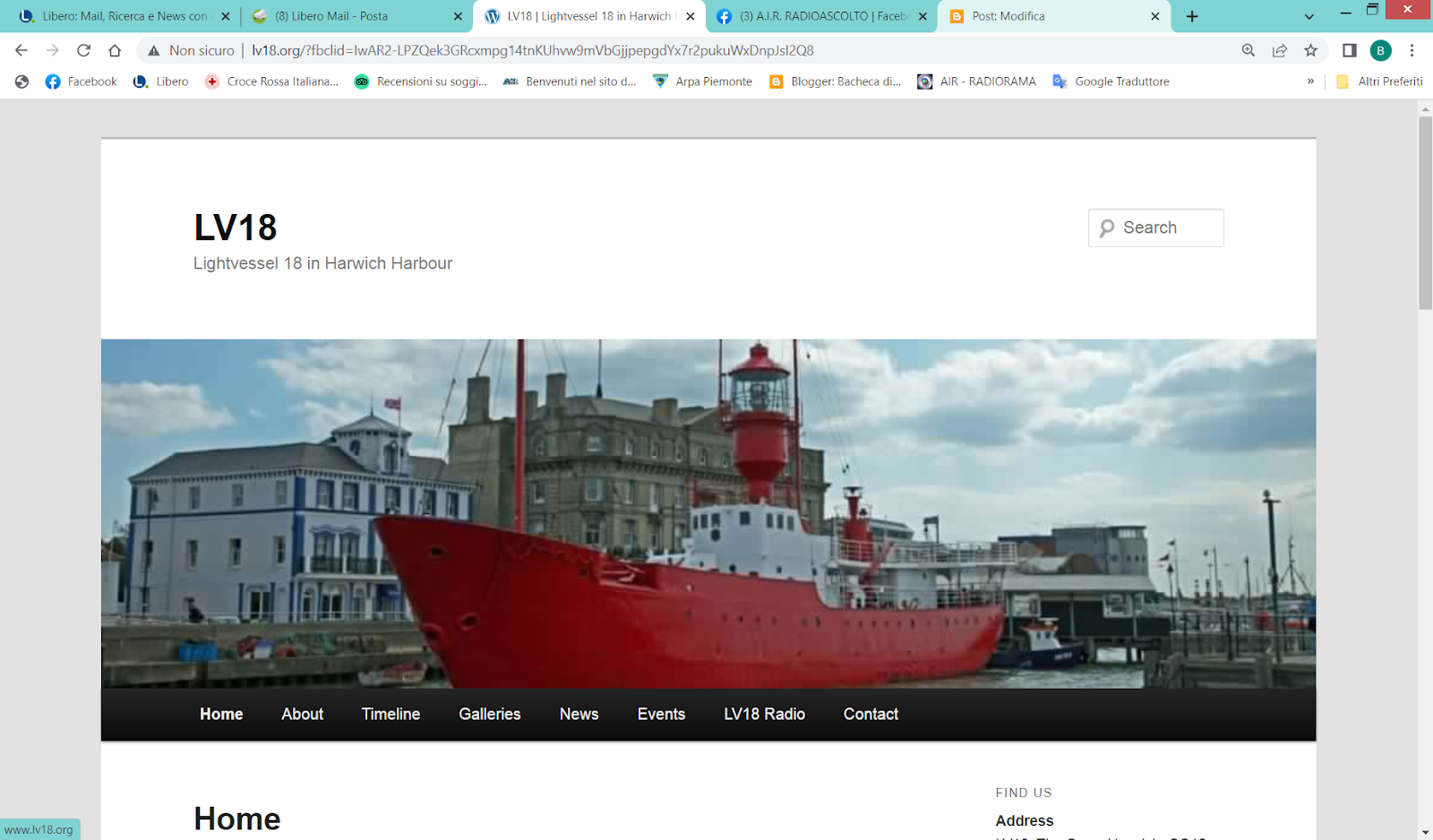The height and width of the screenshot is (840, 1433).
Task: Close the A.I.R. RADIOASCOLTO tab
Action: [922, 16]
